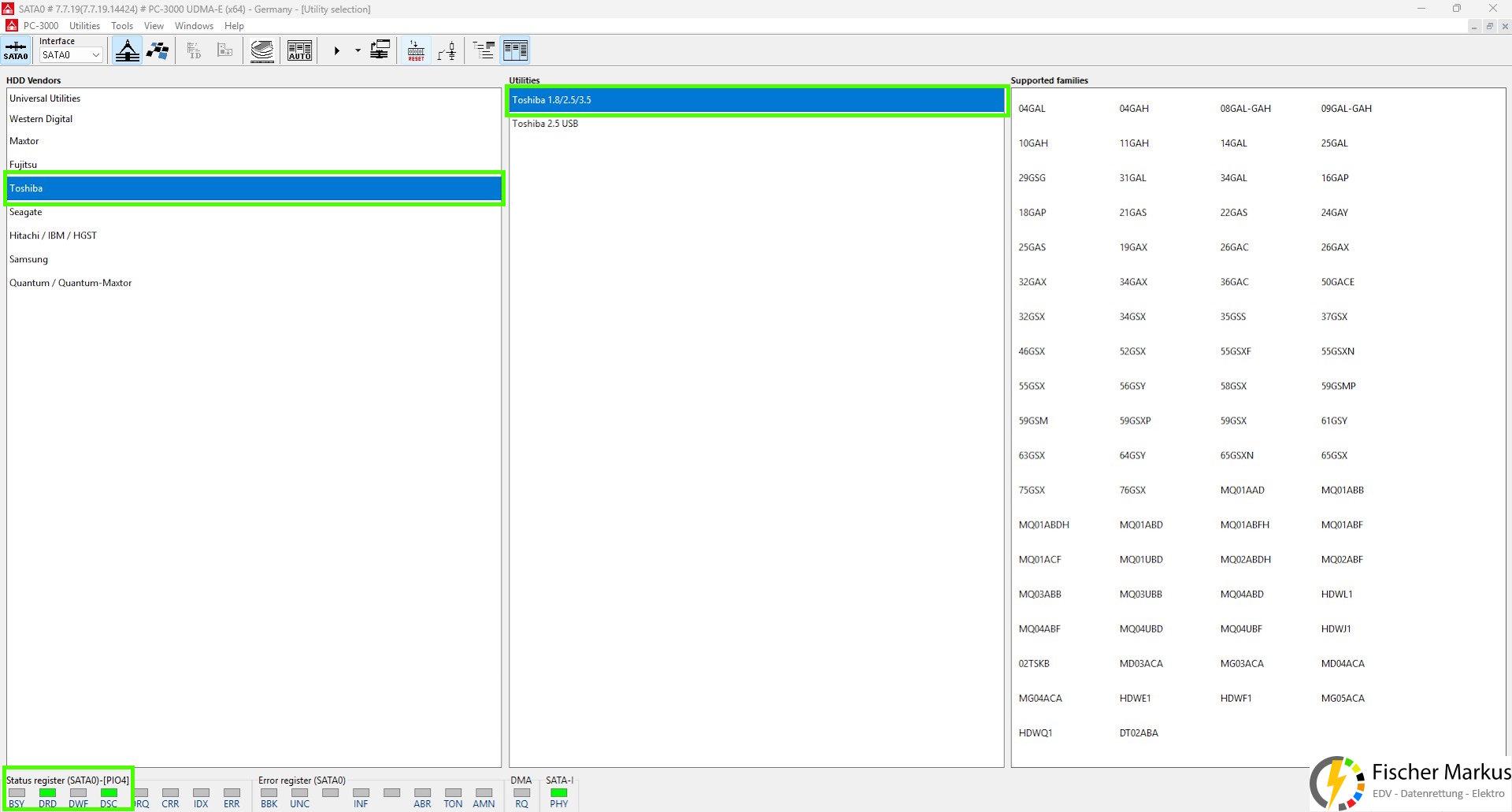Click the three-column layout view icon

(516, 50)
